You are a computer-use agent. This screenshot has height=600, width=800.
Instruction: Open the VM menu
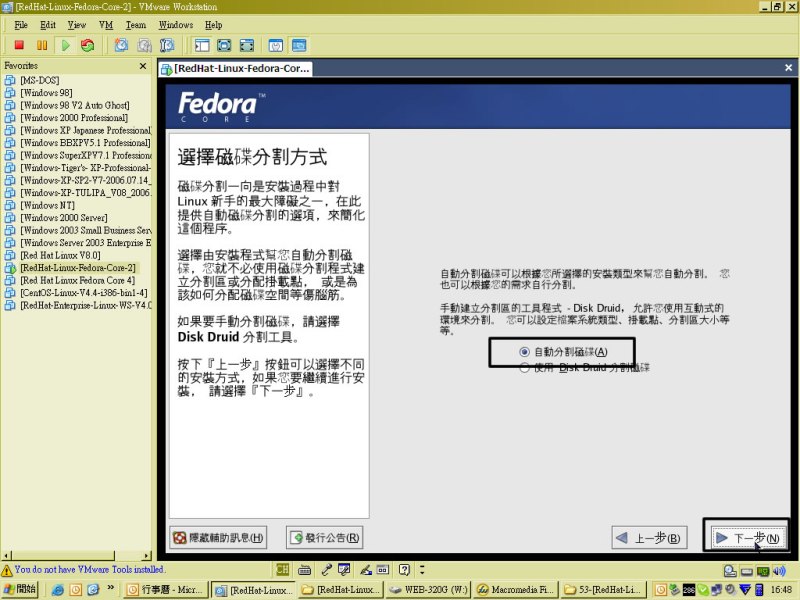pyautogui.click(x=106, y=25)
